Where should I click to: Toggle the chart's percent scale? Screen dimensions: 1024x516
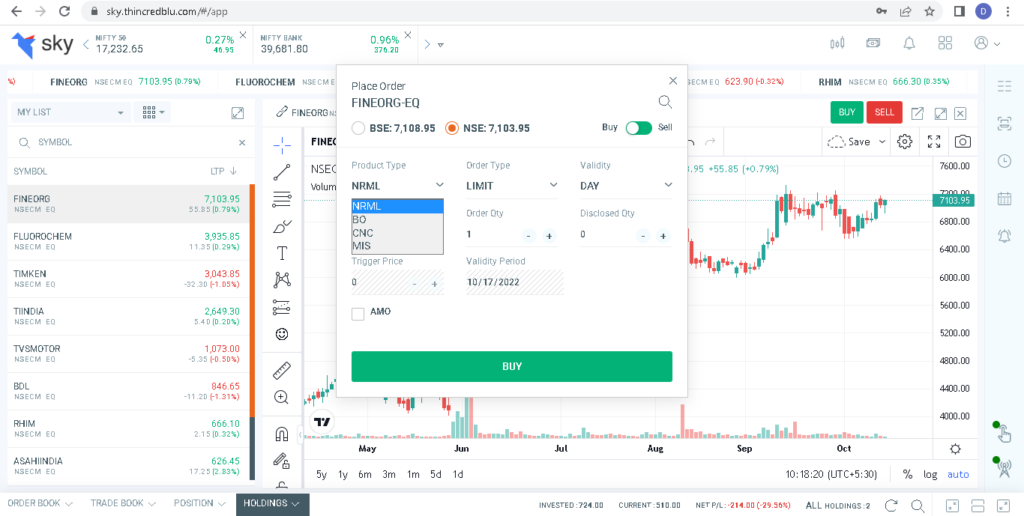tap(907, 475)
